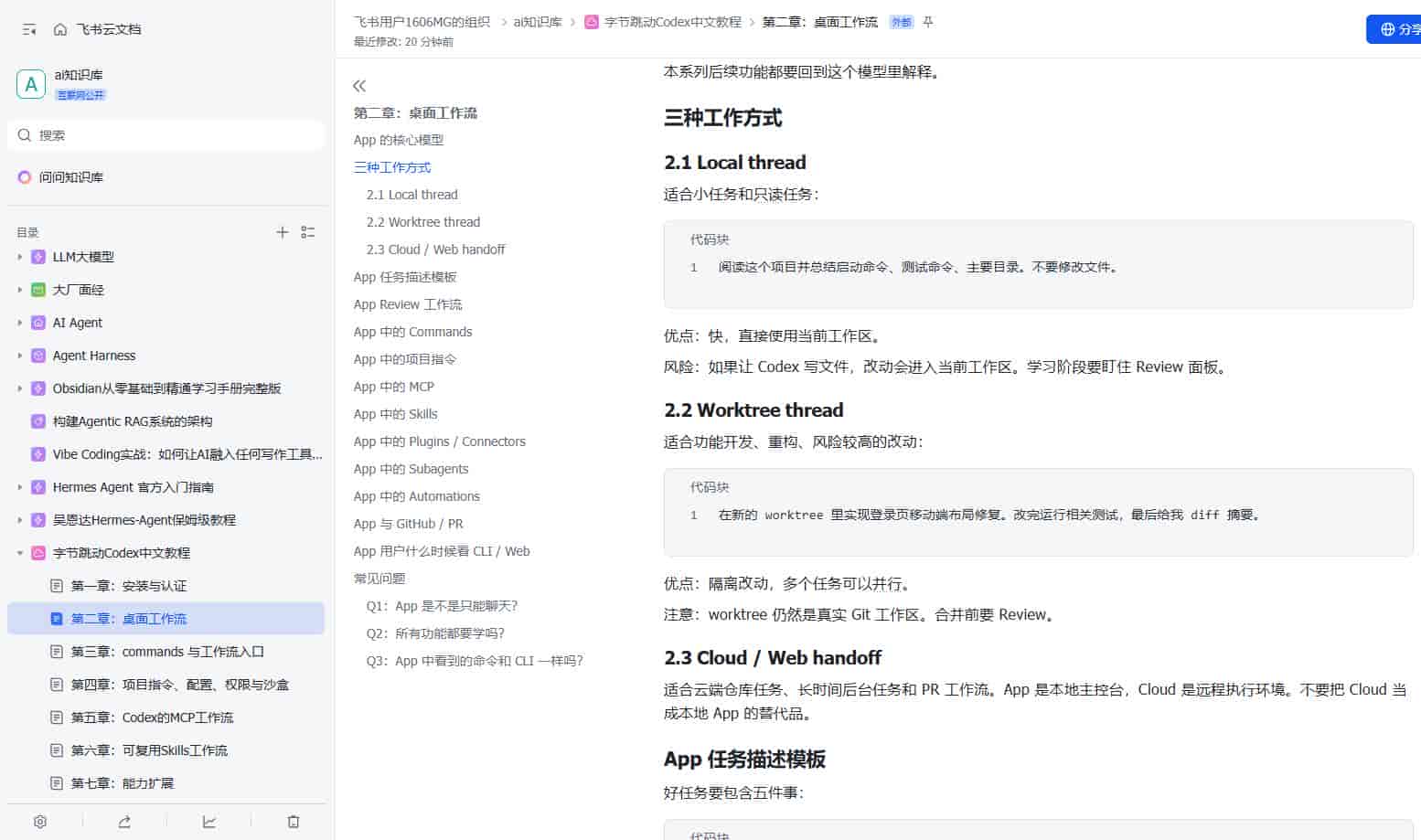Add a new item to the 目录

(x=283, y=232)
